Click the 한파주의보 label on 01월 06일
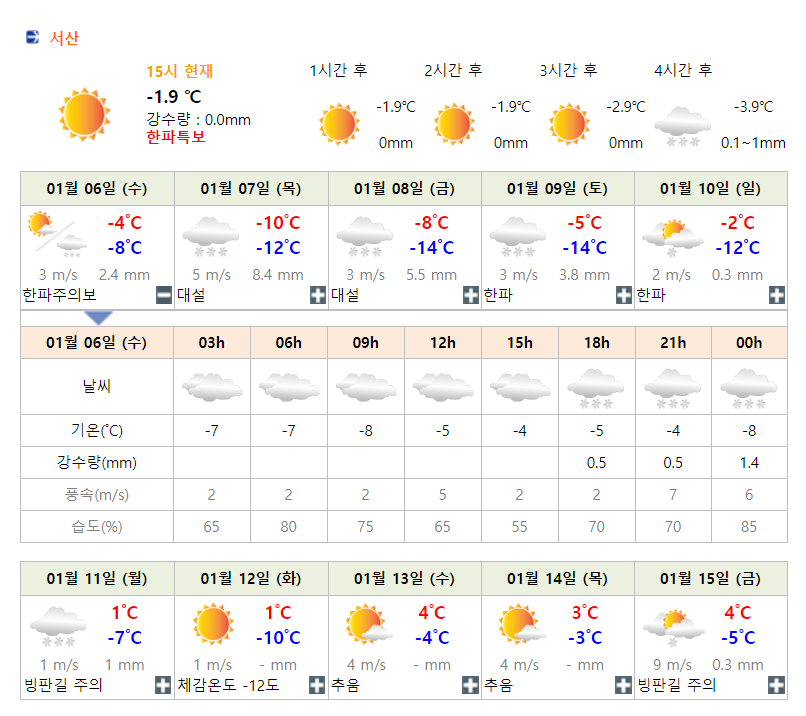Image resolution: width=806 pixels, height=716 pixels. click(x=59, y=295)
